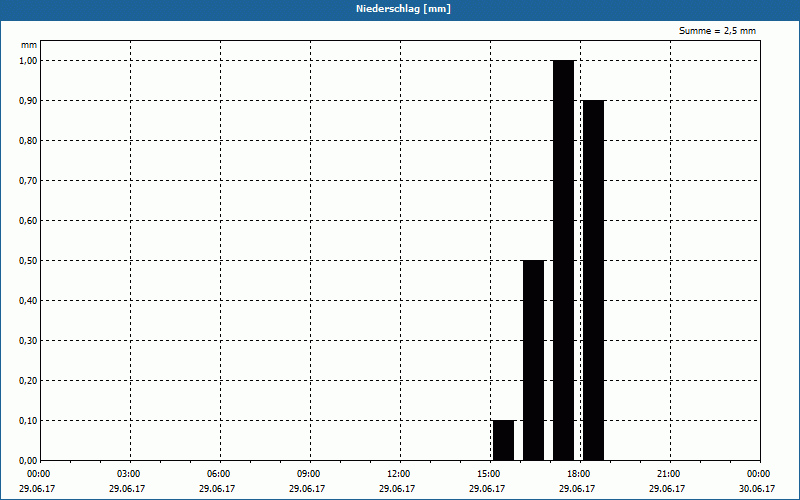
Task: Click the 0,50 mm precipitation bar
Action: coord(534,360)
